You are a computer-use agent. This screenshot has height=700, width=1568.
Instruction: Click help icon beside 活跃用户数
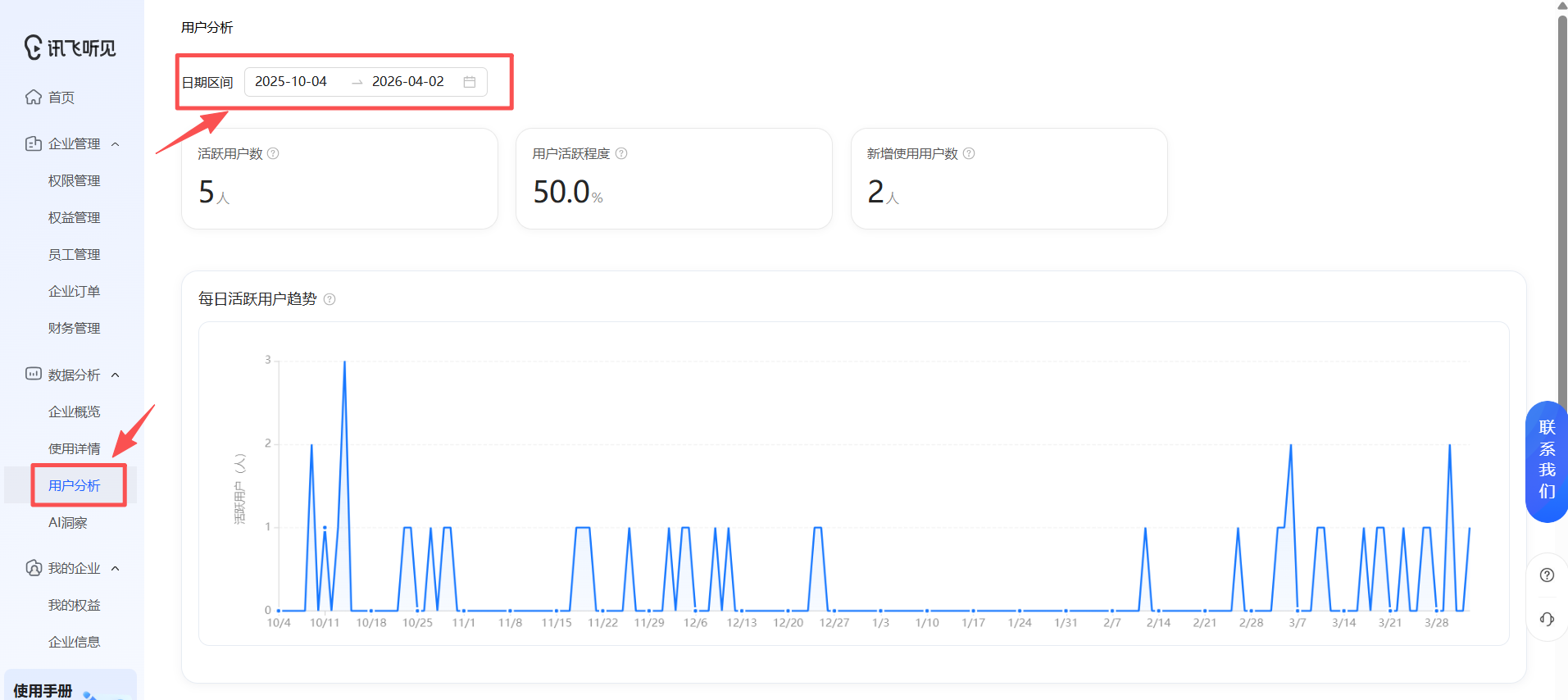point(274,153)
